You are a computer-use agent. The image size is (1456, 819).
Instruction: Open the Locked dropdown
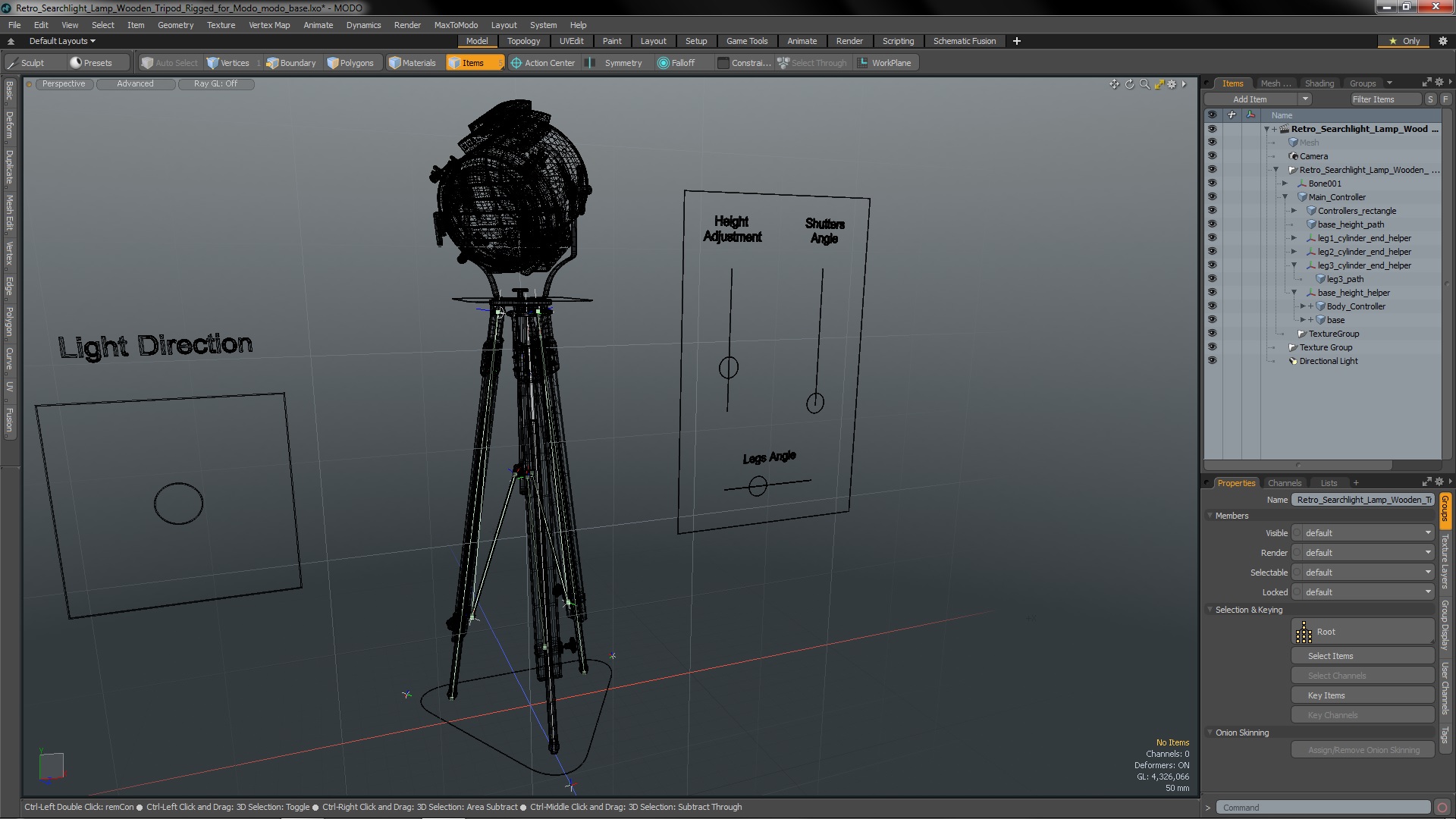pyautogui.click(x=1363, y=592)
